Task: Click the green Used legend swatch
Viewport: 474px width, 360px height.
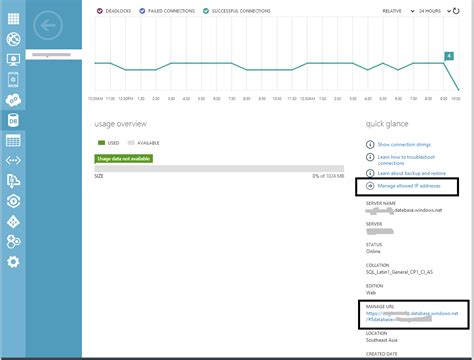Action: [101, 143]
